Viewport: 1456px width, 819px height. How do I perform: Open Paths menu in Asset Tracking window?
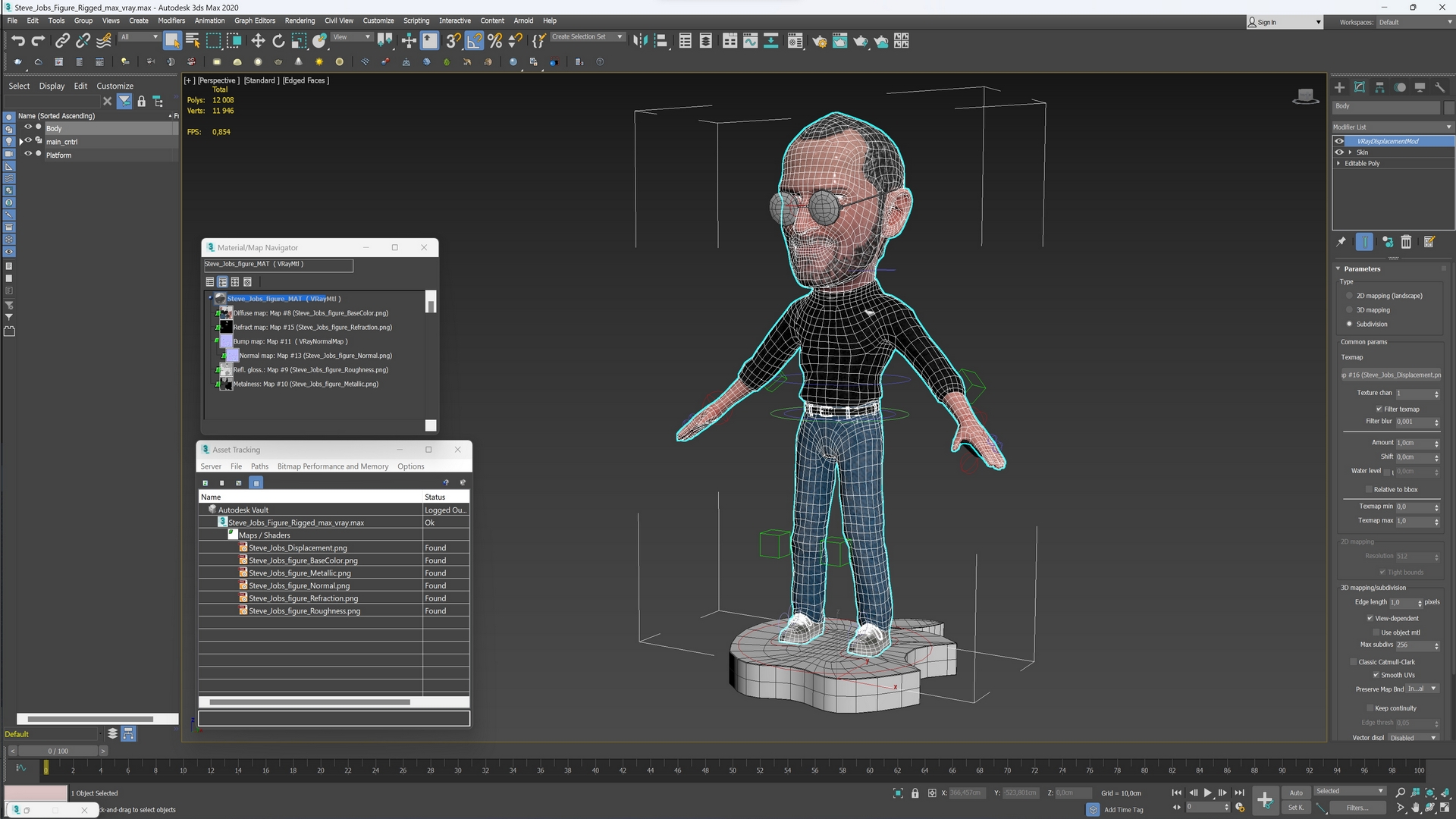(x=259, y=466)
